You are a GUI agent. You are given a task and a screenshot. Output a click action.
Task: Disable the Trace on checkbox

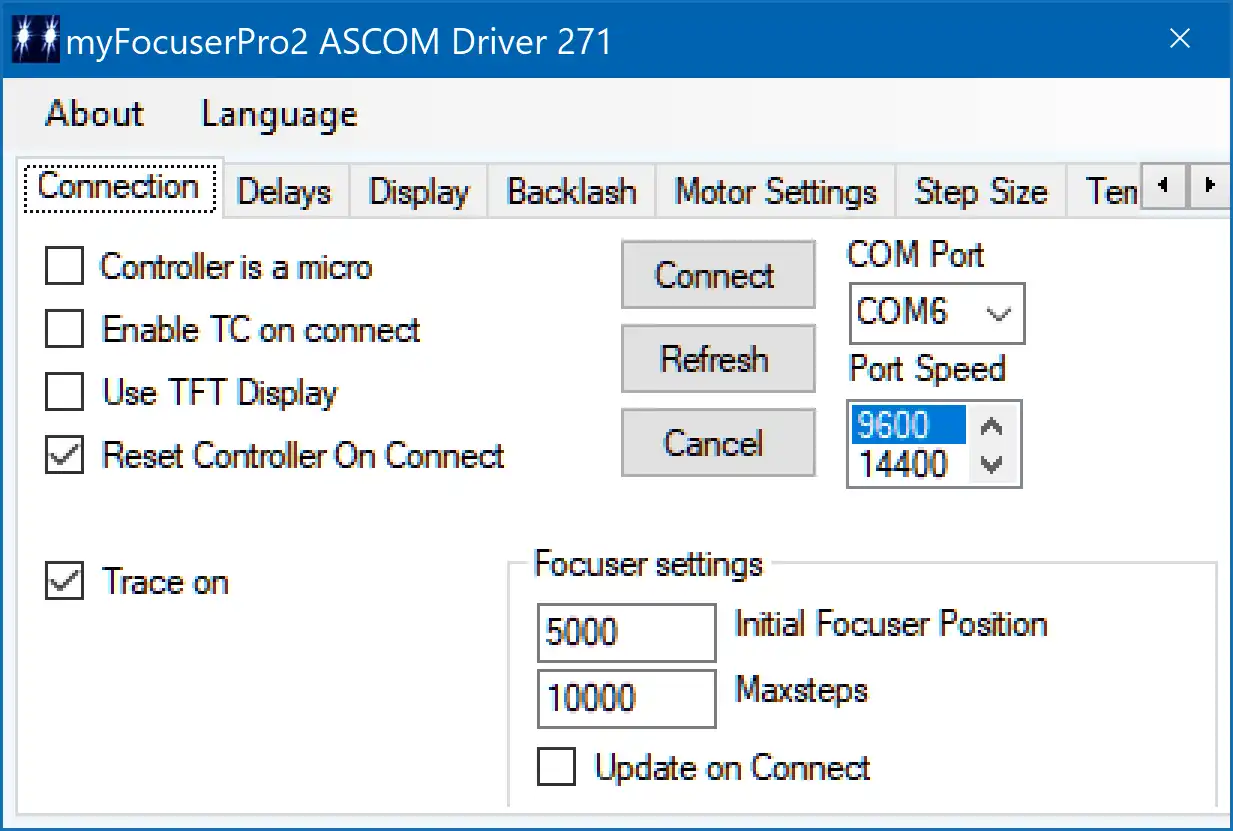click(x=65, y=582)
